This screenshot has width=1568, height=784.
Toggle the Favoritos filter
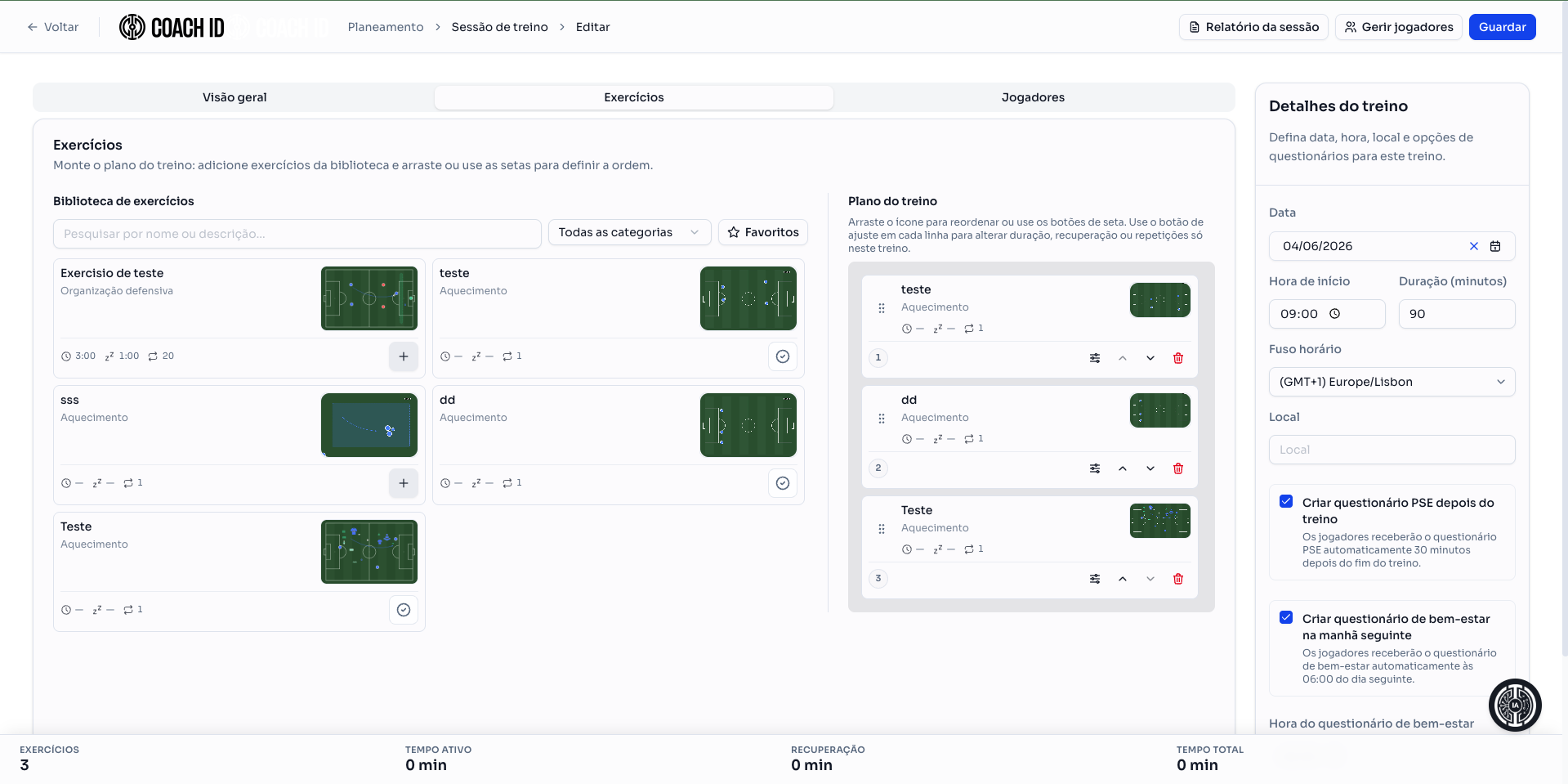763,232
